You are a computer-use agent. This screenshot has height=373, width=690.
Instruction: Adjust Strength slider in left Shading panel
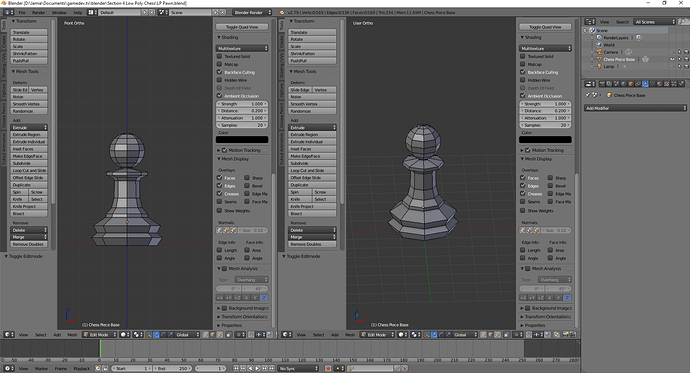point(242,104)
